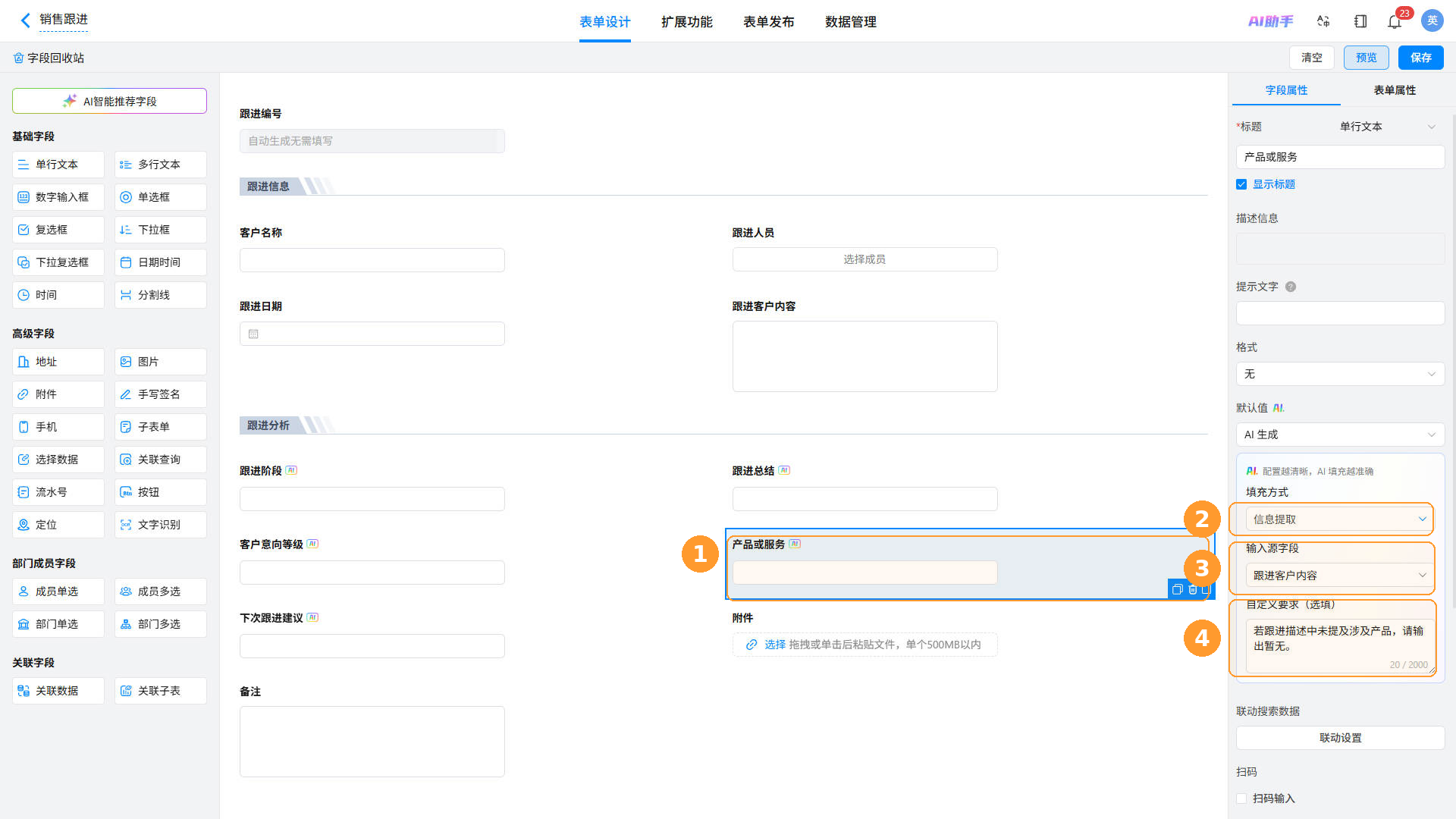Open the 默认值 dropdown showing AI 生成

coord(1340,435)
